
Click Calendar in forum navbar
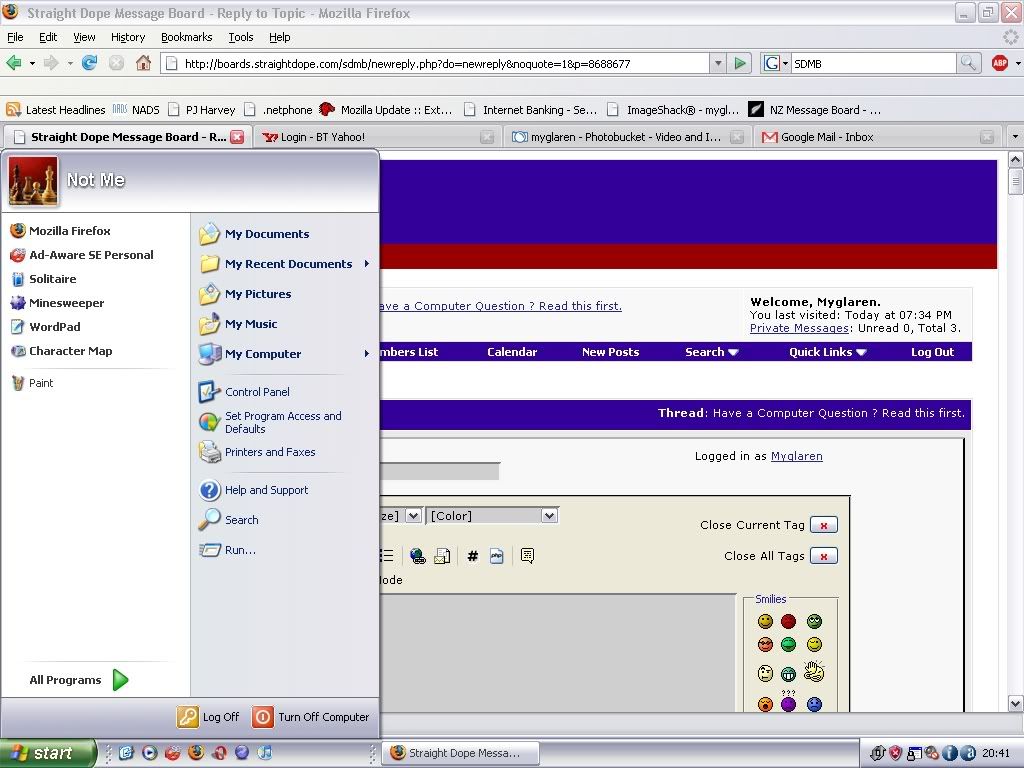point(512,352)
